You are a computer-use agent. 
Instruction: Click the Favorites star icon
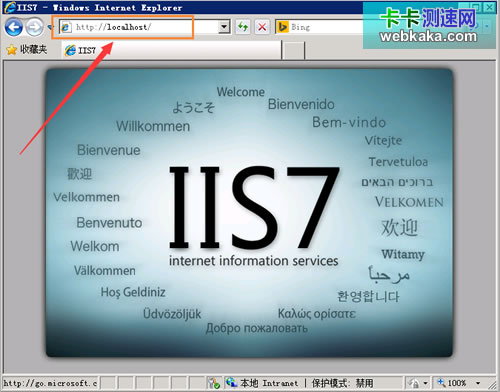coord(11,50)
